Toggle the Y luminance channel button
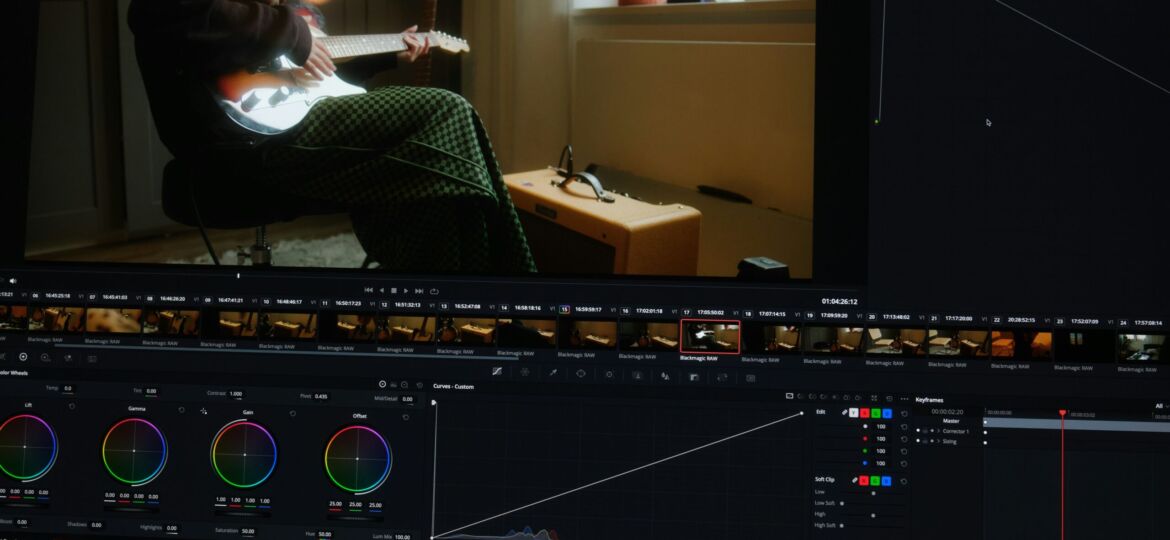Image resolution: width=1170 pixels, height=540 pixels. (853, 412)
